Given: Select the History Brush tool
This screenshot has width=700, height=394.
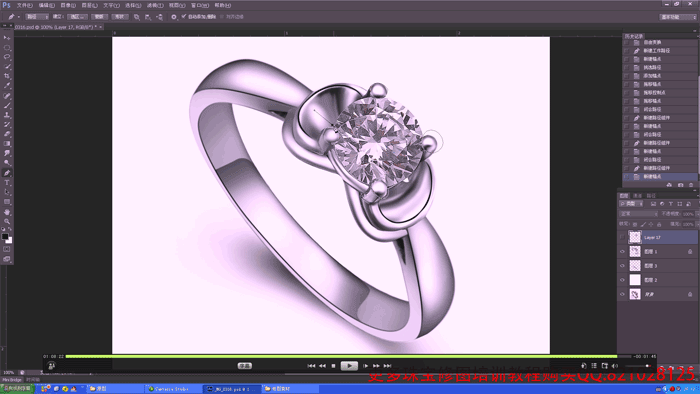Looking at the screenshot, I should (x=7, y=124).
